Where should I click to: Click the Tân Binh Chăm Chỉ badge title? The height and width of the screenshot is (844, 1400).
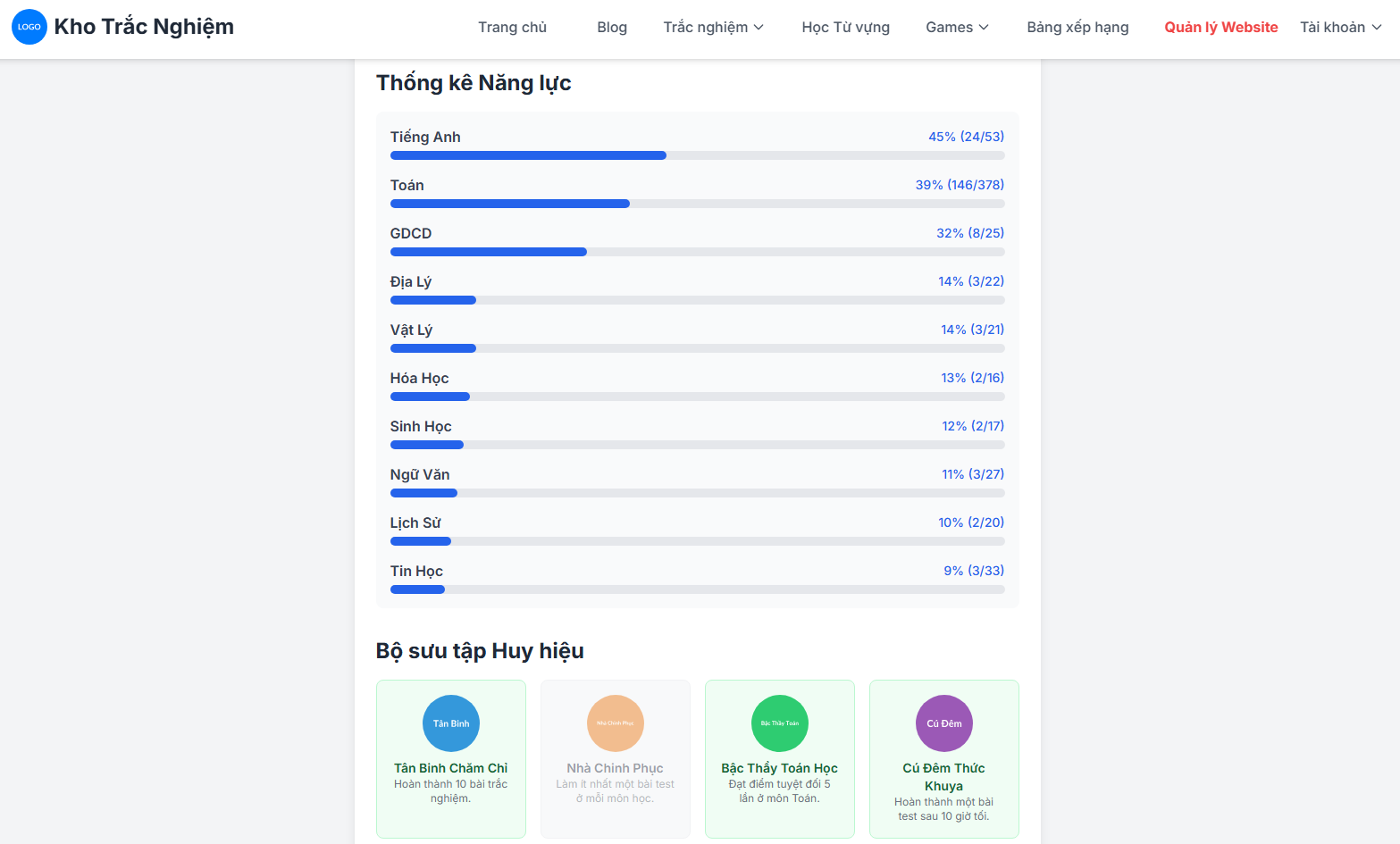pos(451,768)
